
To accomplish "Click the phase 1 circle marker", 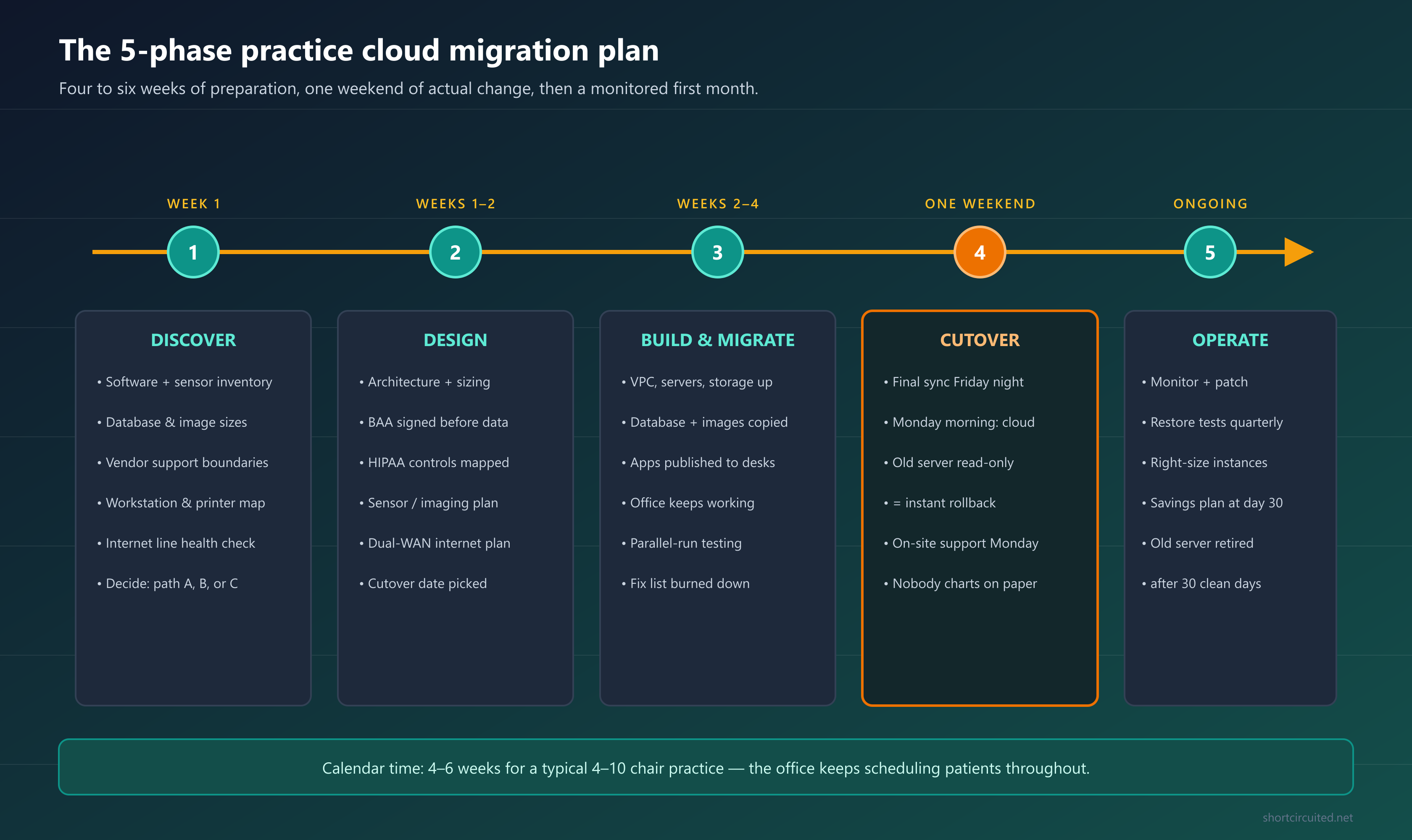I will [x=193, y=252].
